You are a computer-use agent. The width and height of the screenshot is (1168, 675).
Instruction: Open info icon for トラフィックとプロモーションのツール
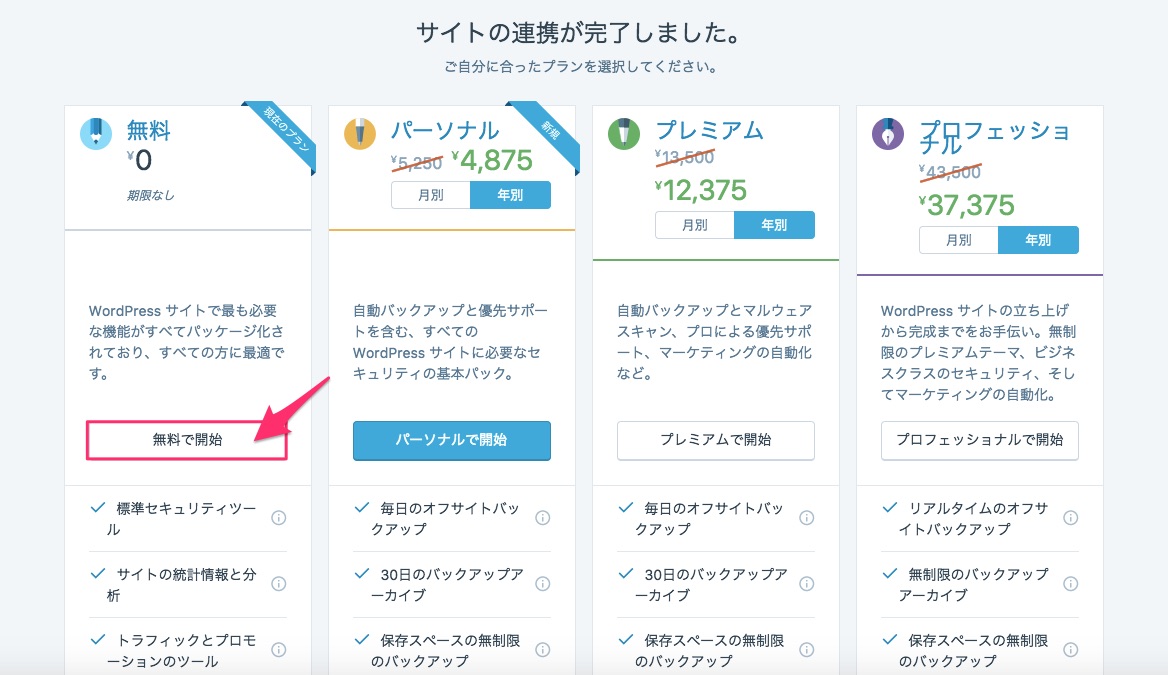(x=279, y=650)
